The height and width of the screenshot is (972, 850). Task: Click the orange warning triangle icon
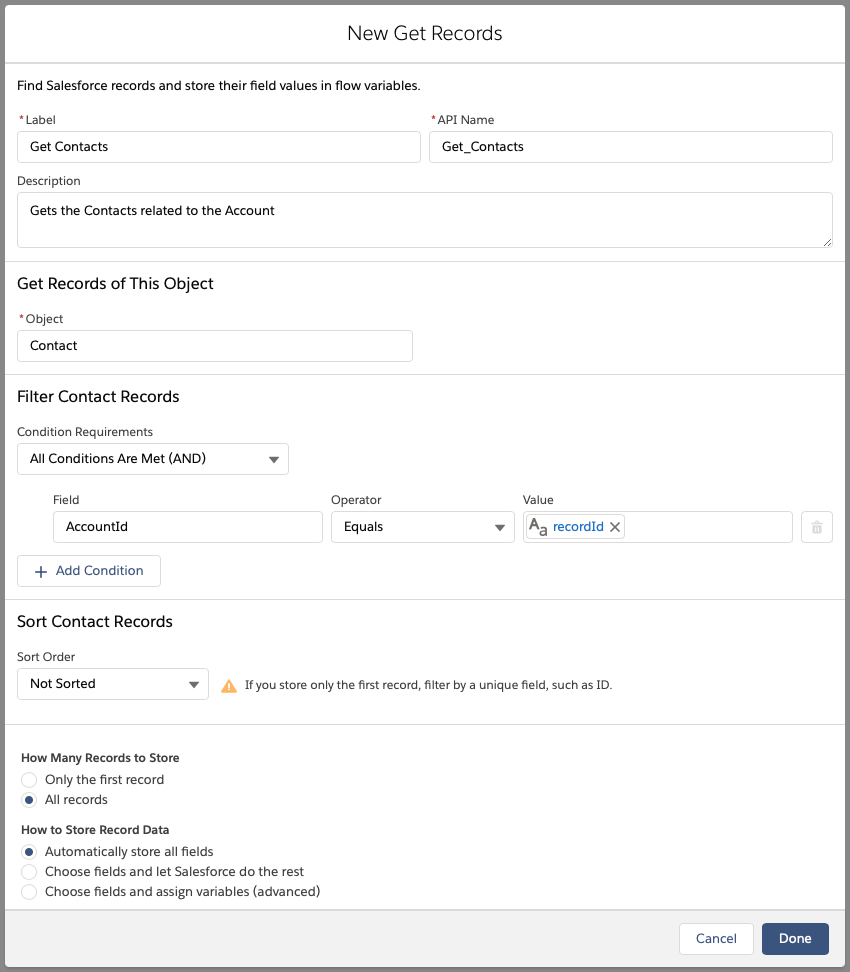click(229, 686)
